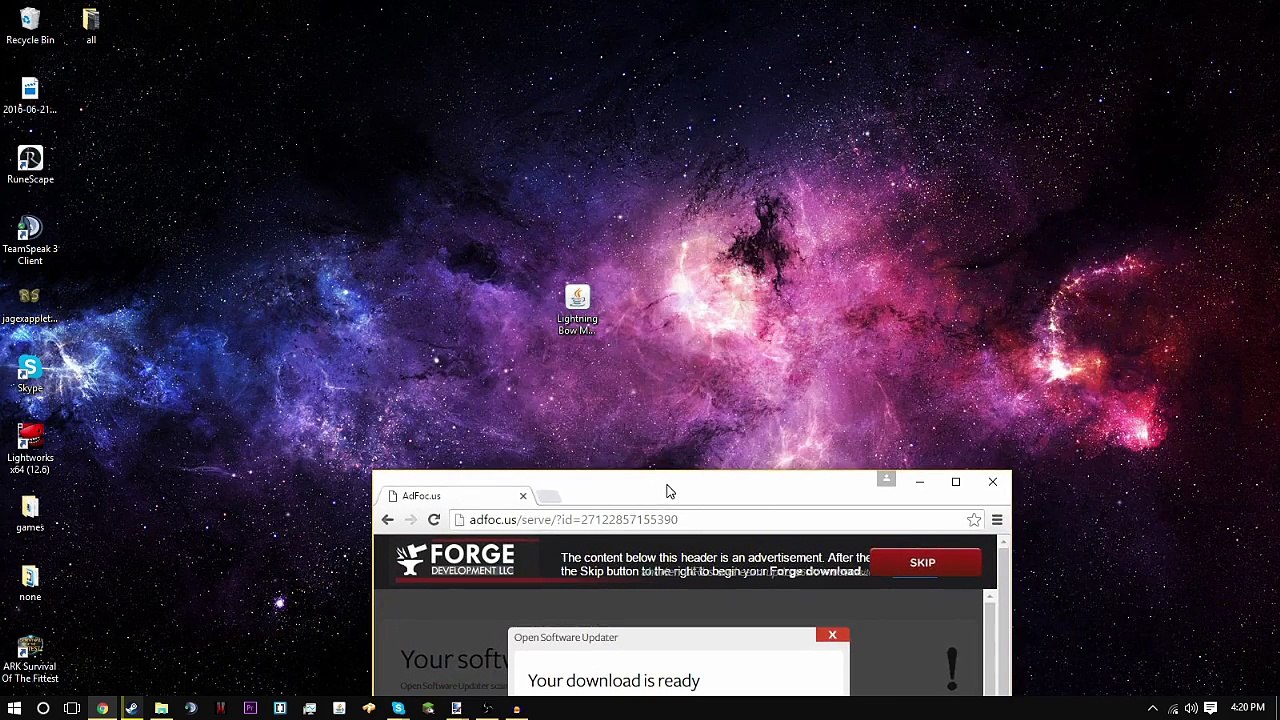The width and height of the screenshot is (1280, 720).
Task: Click the red SKIP button
Action: point(923,563)
